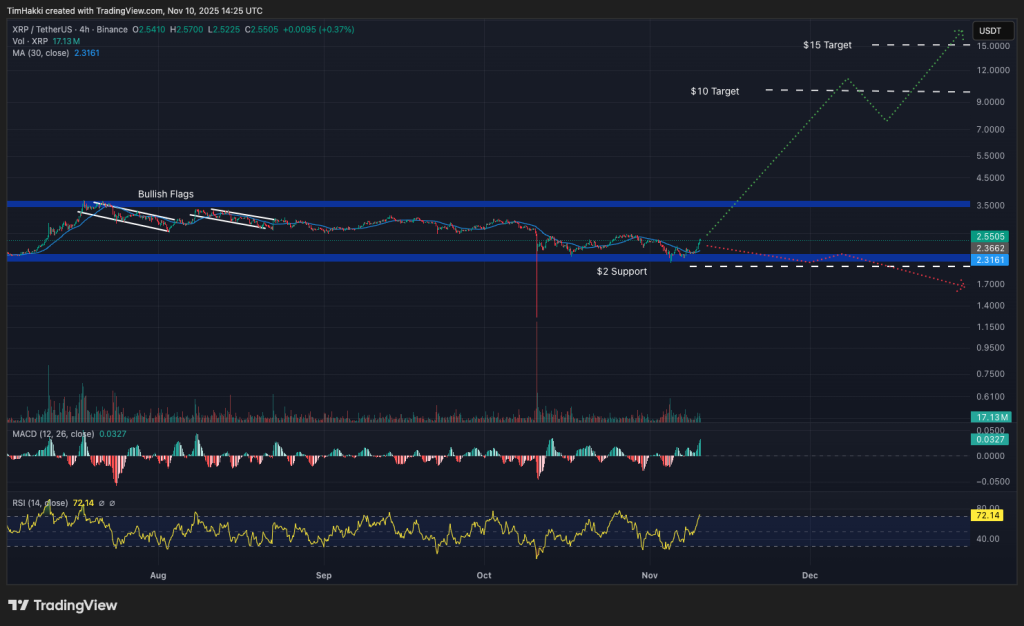Click the TradingView wordmark at the bottom
The width and height of the screenshot is (1024, 626).
pos(74,605)
